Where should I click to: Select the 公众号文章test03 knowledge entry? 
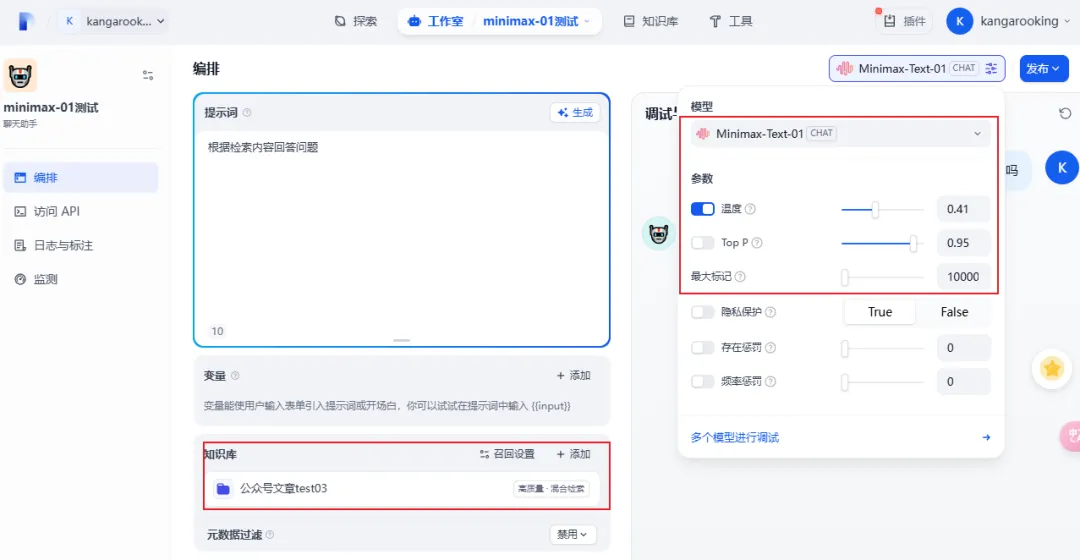(402, 488)
